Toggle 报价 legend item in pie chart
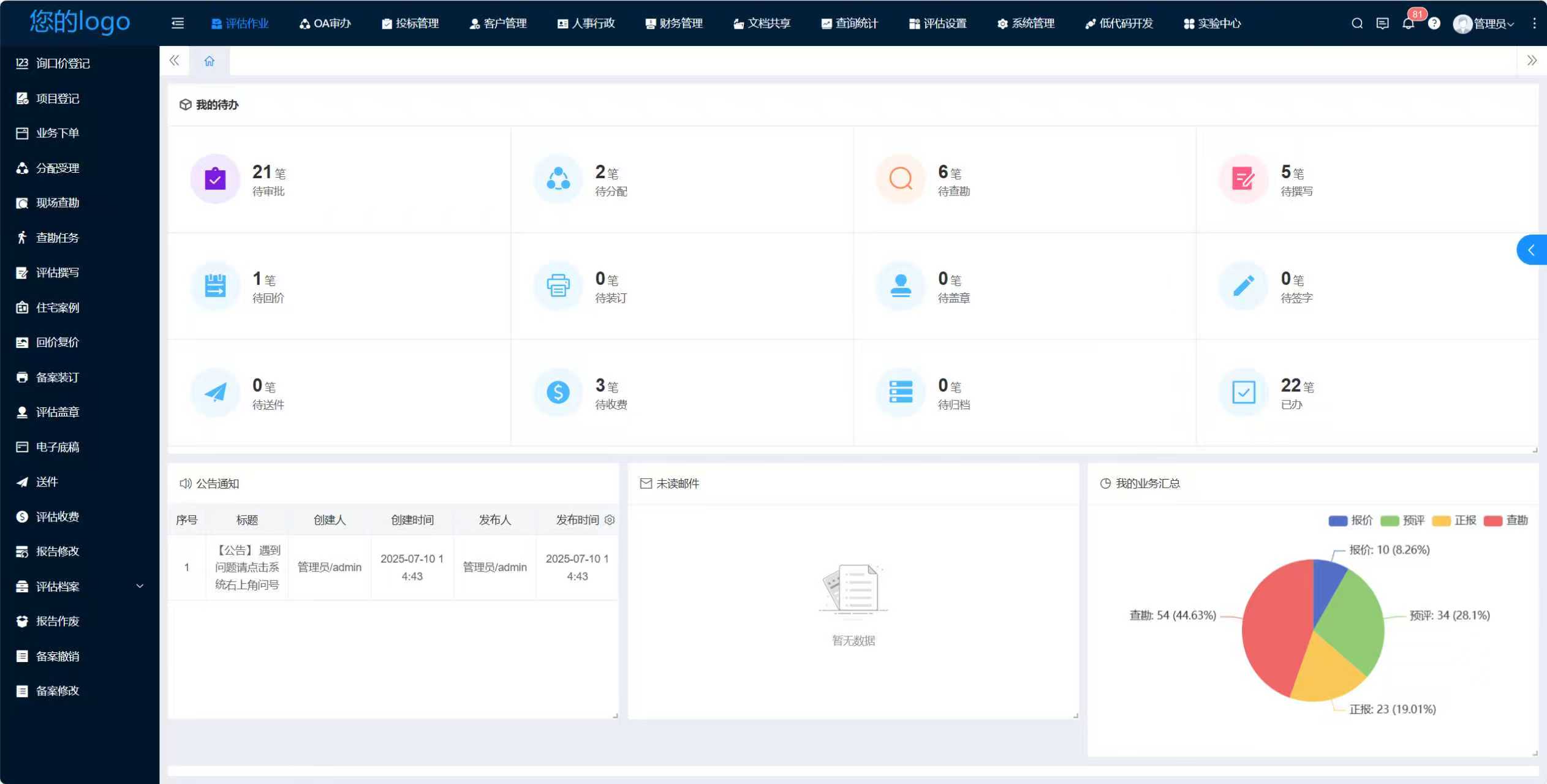This screenshot has height=784, width=1547. click(x=1350, y=520)
